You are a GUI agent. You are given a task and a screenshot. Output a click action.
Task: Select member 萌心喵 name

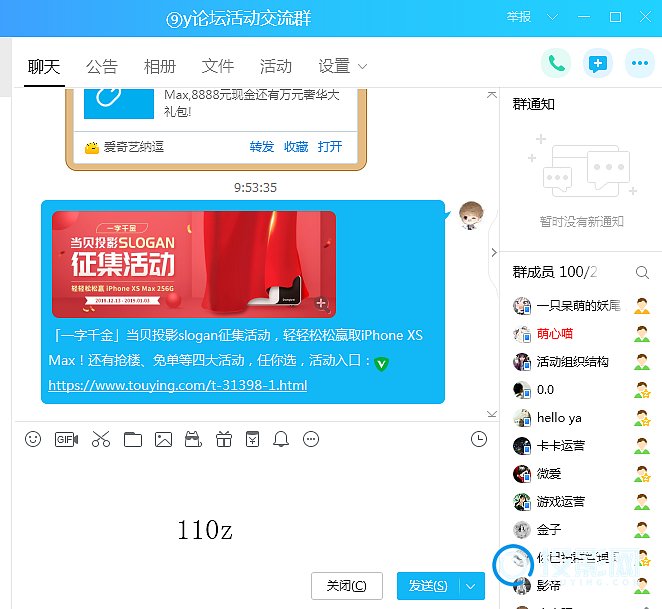pos(554,334)
